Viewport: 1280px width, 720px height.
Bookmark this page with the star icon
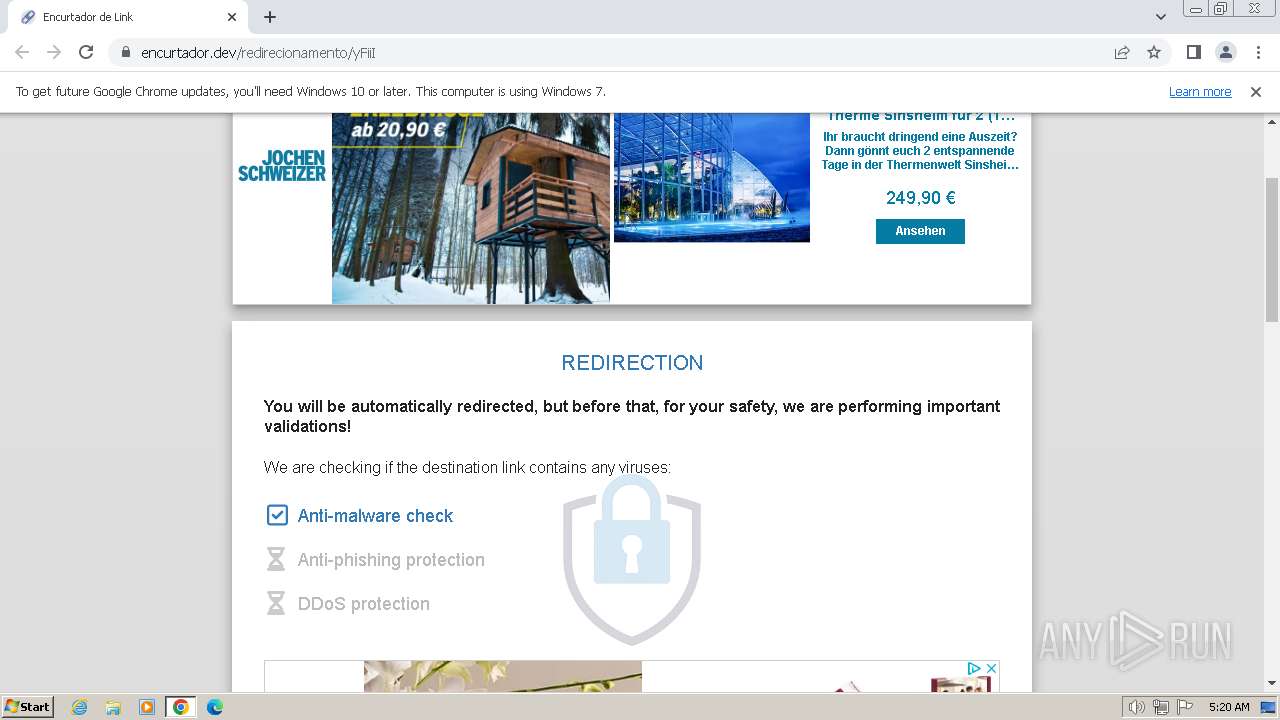point(1154,52)
